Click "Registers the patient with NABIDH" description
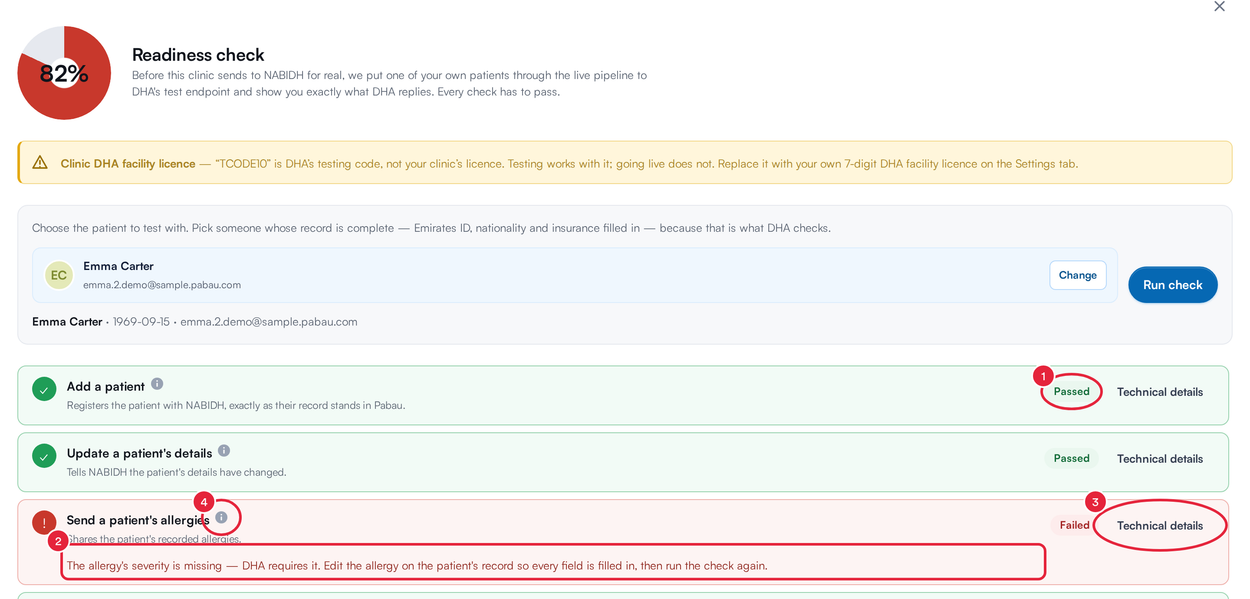Screen dimensions: 1250x599 236,406
